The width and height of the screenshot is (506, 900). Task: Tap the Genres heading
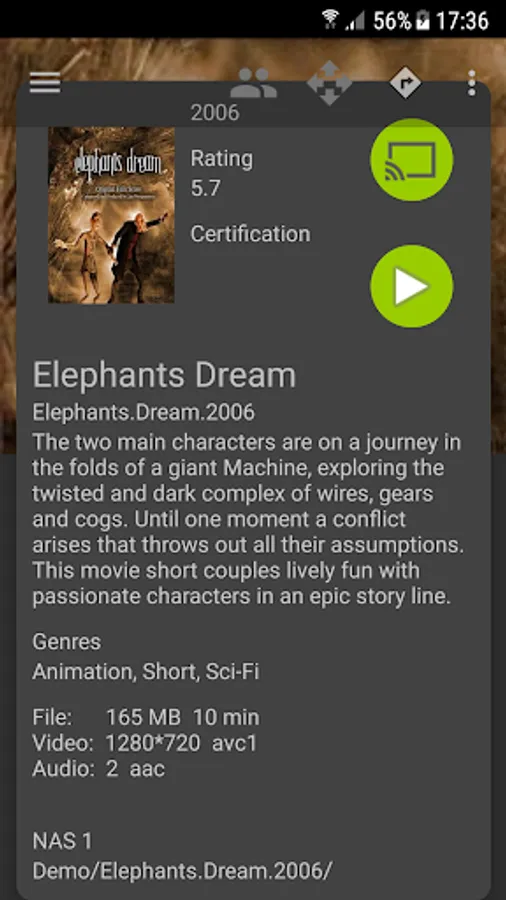click(67, 642)
